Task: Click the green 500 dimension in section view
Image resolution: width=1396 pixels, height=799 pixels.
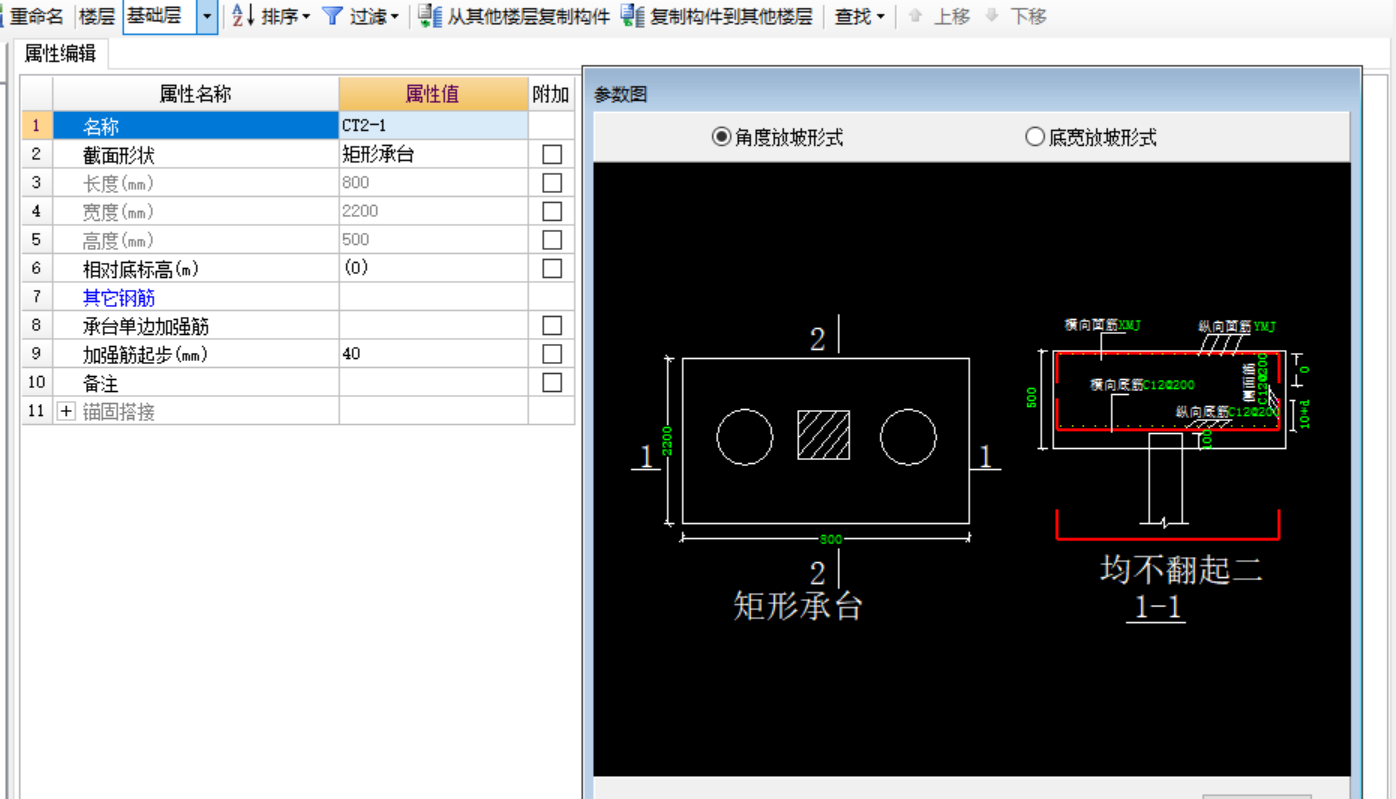Action: (x=1033, y=397)
